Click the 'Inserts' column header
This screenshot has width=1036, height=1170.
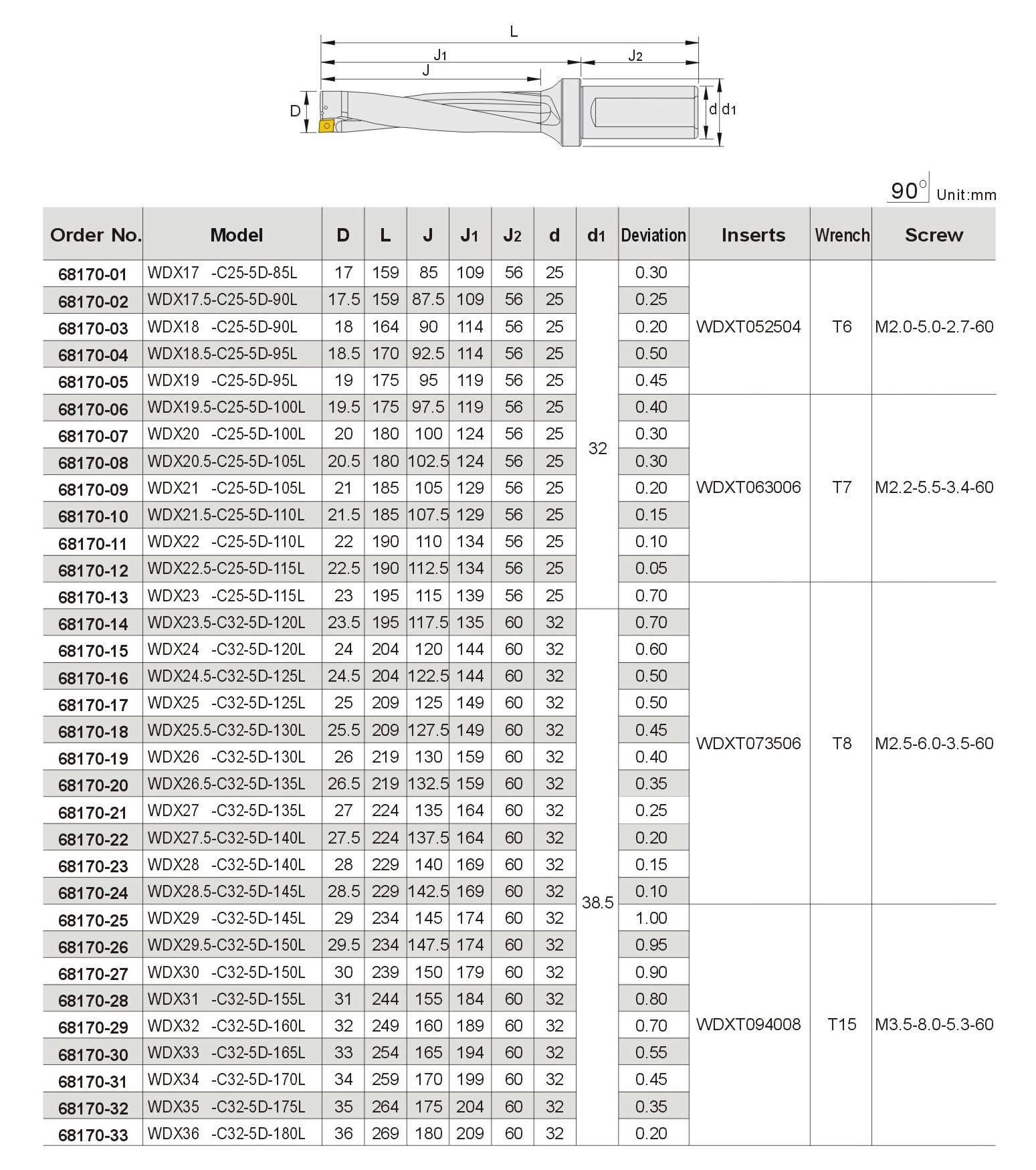coord(752,235)
